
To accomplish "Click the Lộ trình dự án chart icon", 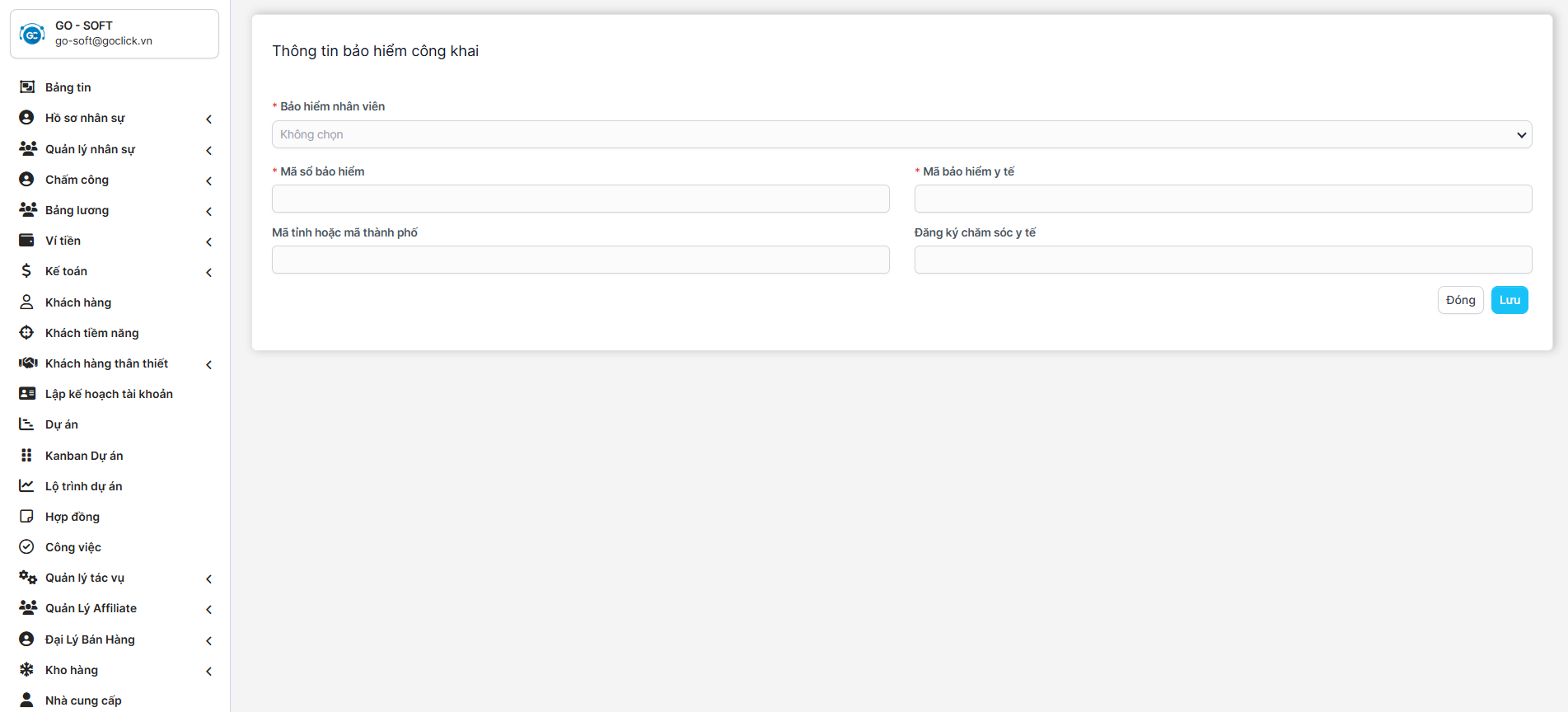I will 27,486.
